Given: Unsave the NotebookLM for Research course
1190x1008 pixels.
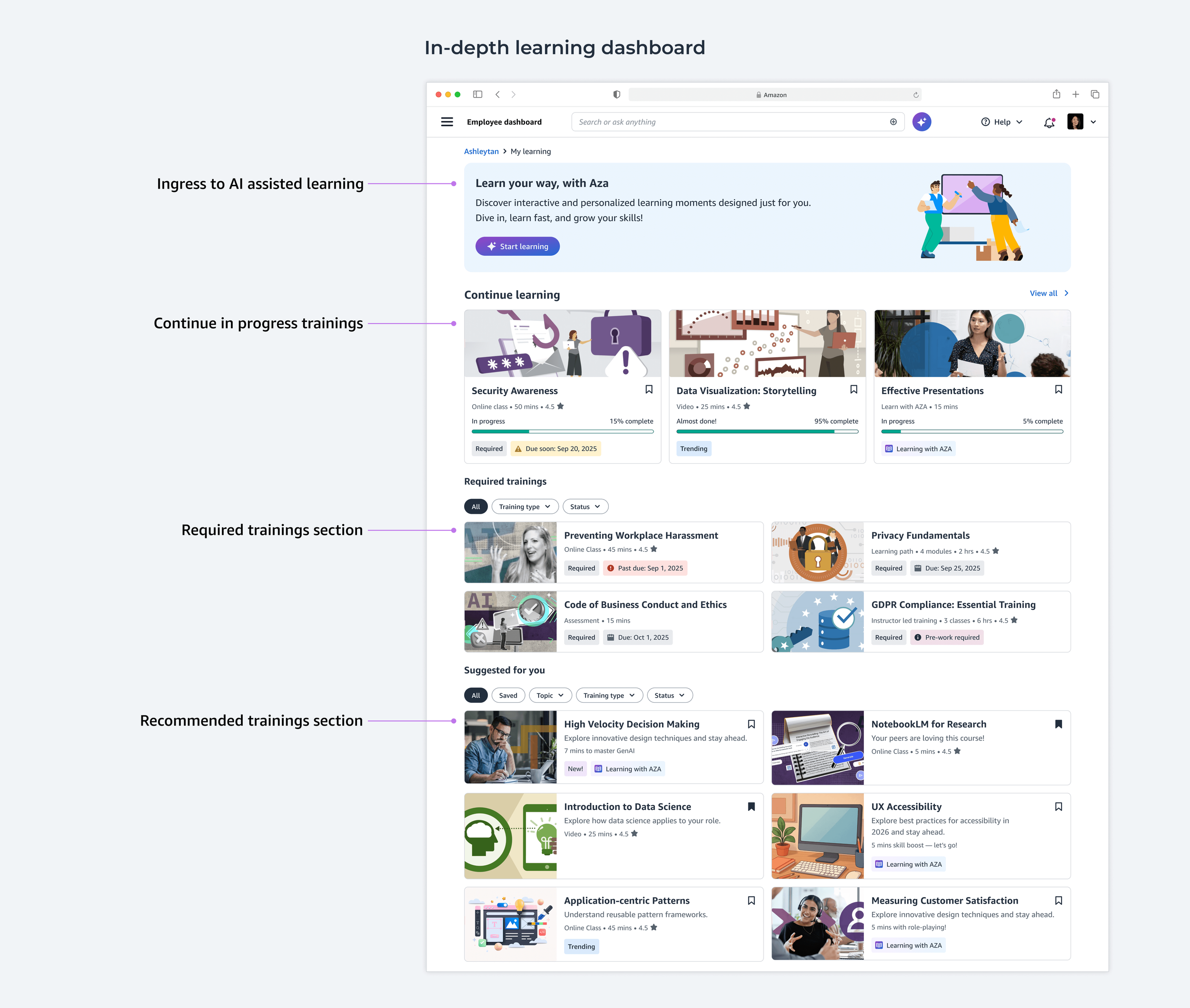Looking at the screenshot, I should (1058, 724).
